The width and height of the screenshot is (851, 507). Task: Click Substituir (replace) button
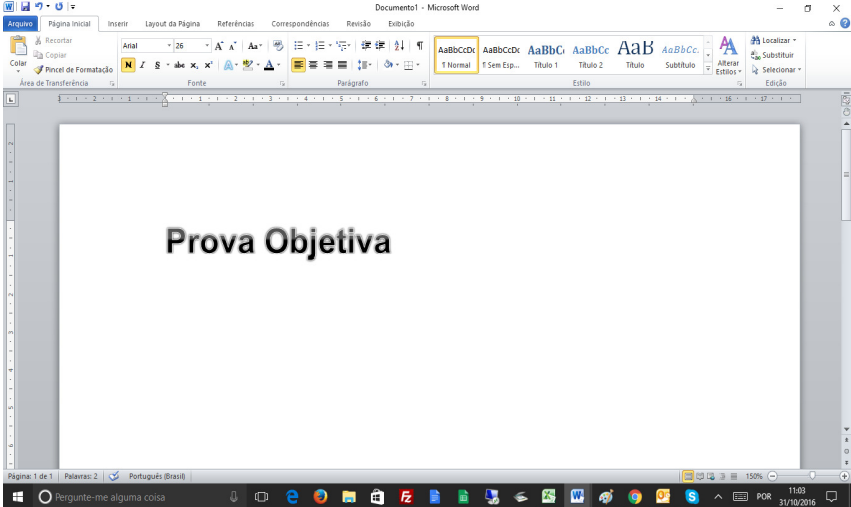coord(772,55)
